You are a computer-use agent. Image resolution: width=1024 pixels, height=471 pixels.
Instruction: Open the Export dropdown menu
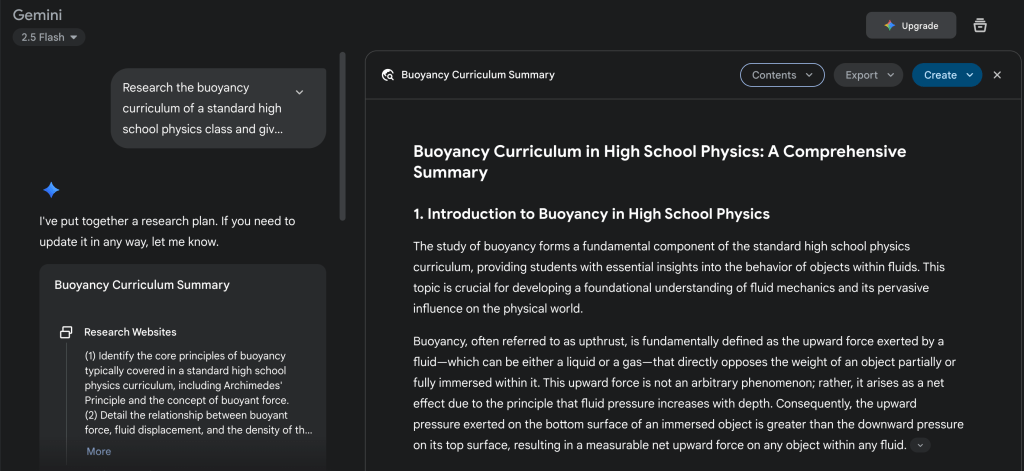(868, 75)
